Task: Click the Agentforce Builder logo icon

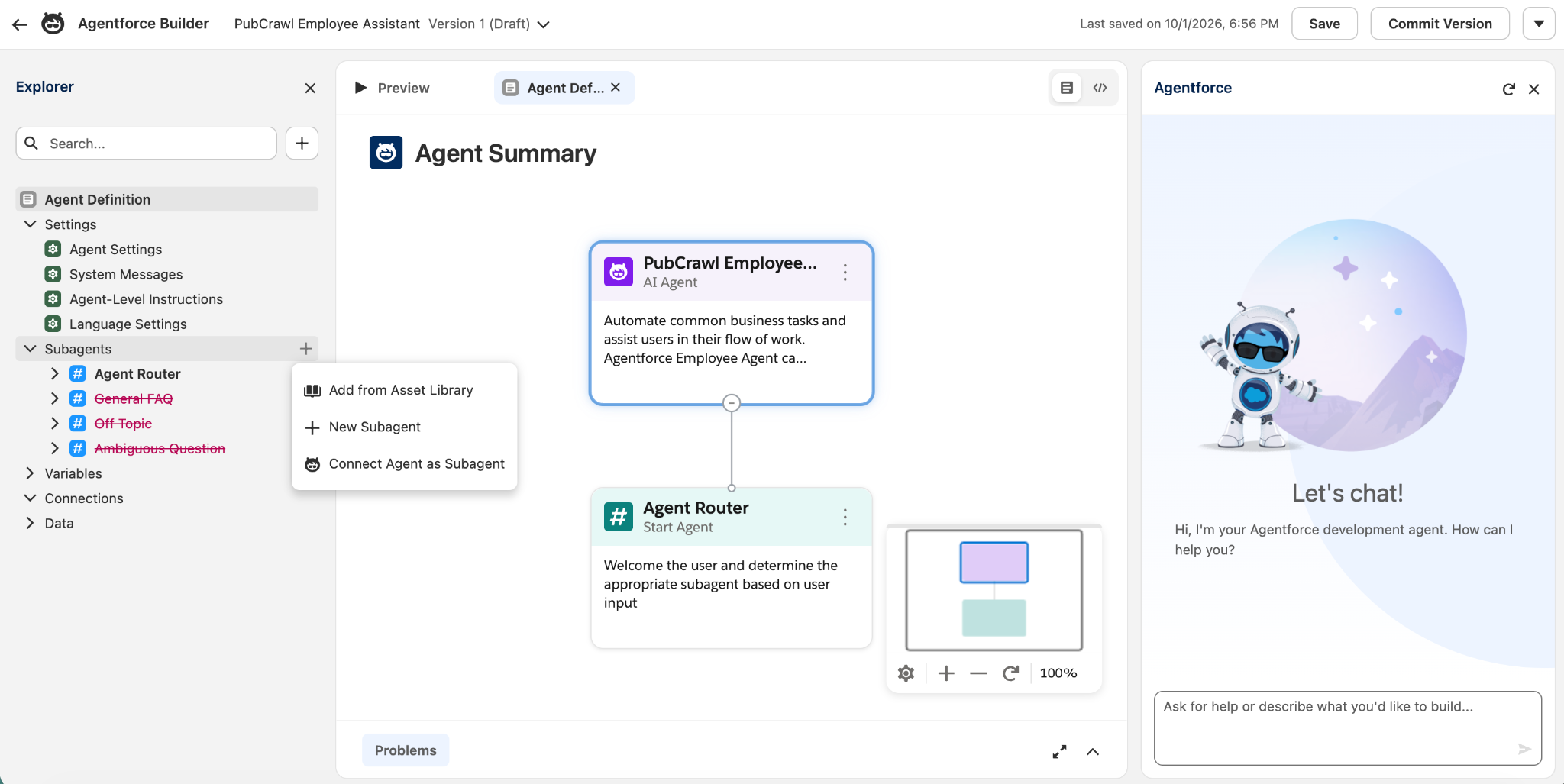Action: click(53, 24)
